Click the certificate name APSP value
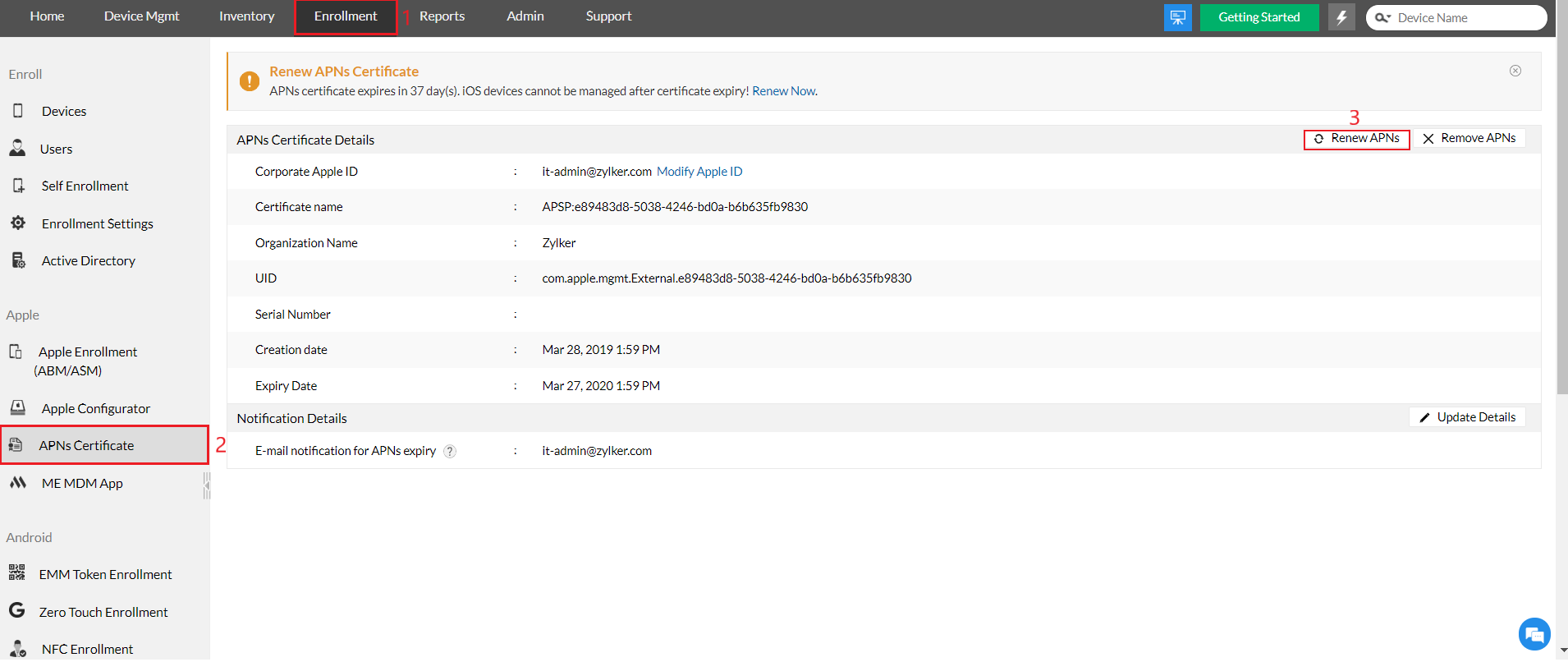1568x662 pixels. [x=675, y=207]
